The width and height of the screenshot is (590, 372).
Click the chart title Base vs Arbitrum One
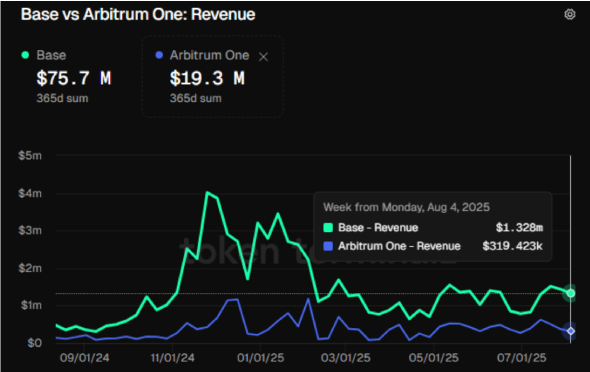point(138,14)
